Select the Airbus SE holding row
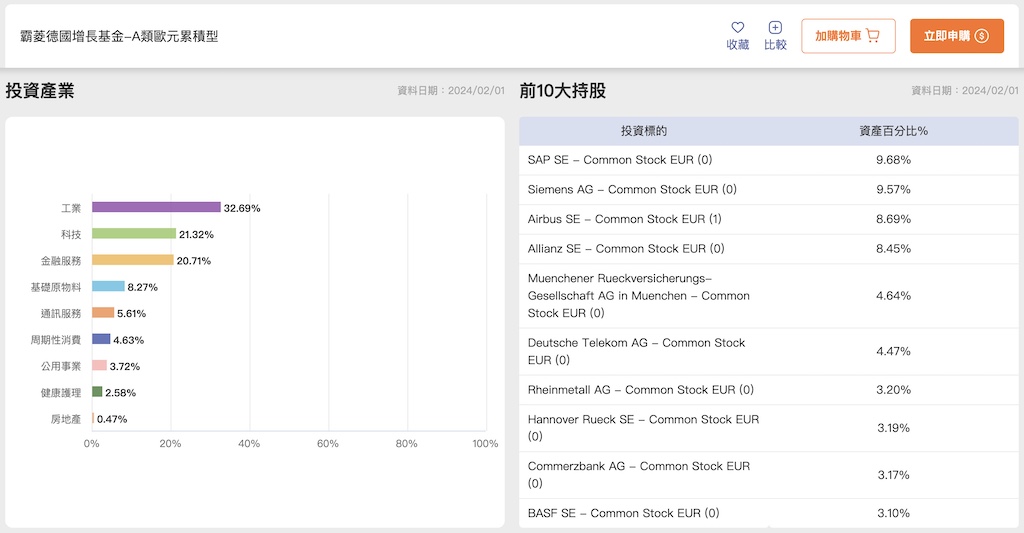Image resolution: width=1024 pixels, height=533 pixels. [767, 219]
